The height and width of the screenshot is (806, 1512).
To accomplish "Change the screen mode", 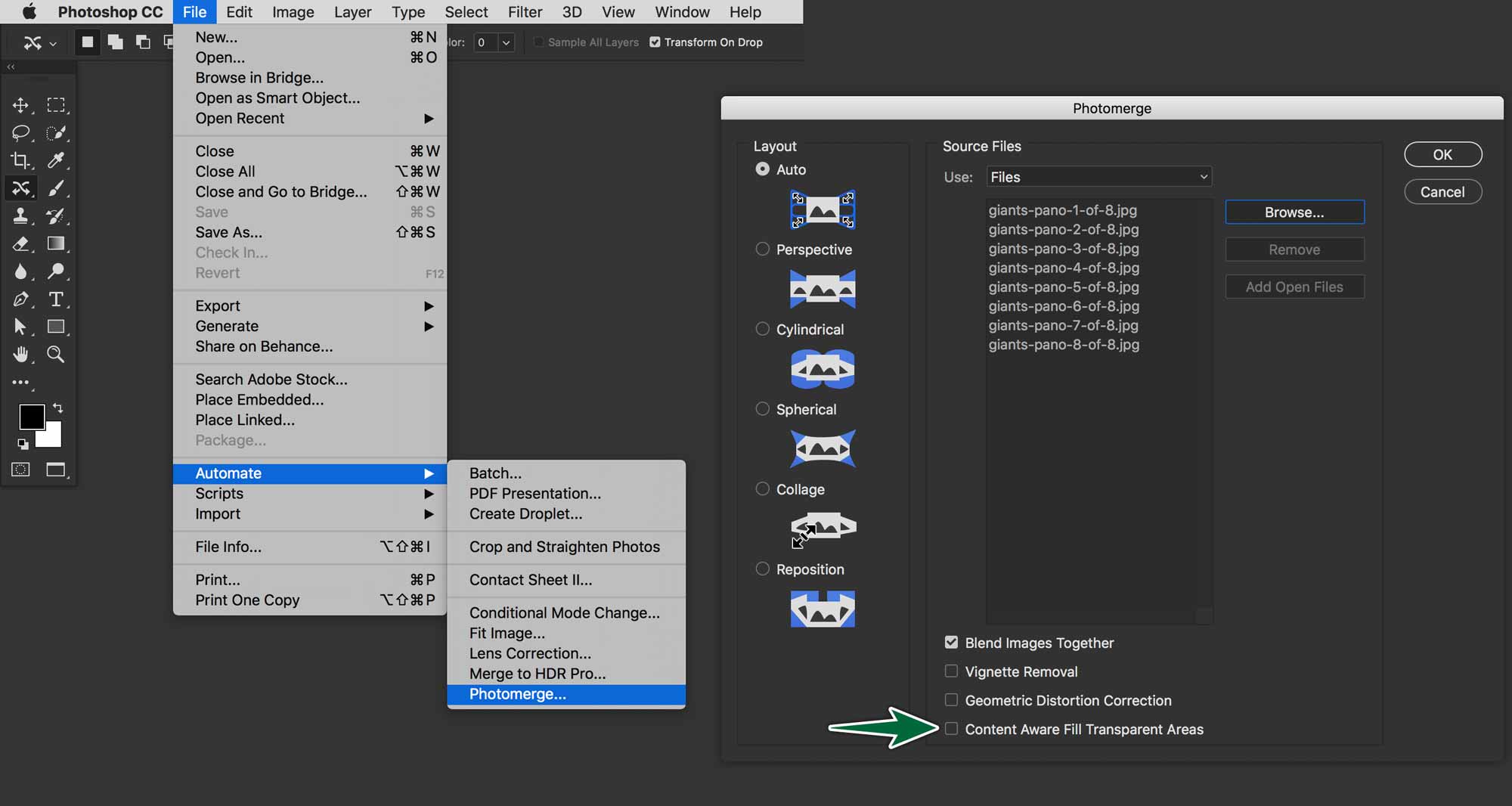I will 56,470.
